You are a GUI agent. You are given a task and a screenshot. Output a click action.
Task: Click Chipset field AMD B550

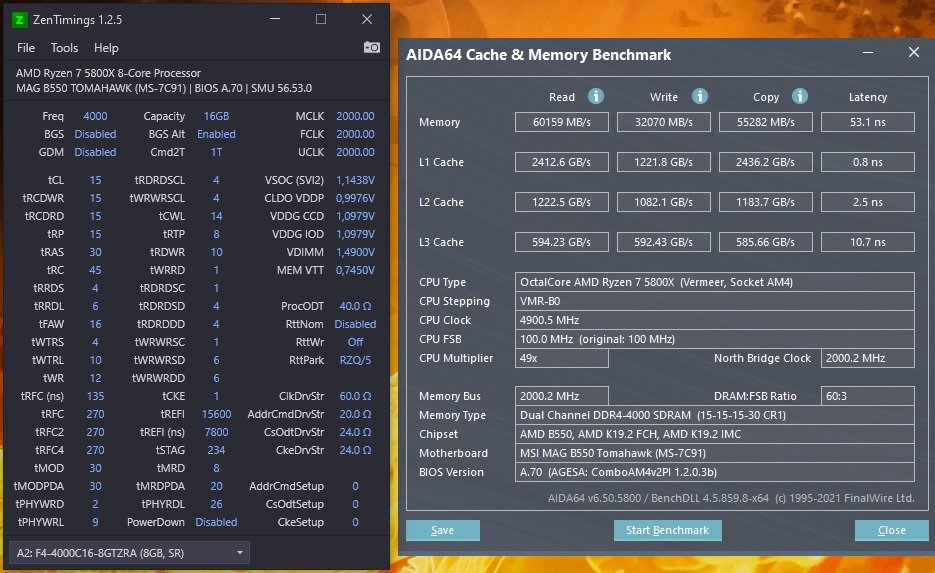[x=714, y=434]
